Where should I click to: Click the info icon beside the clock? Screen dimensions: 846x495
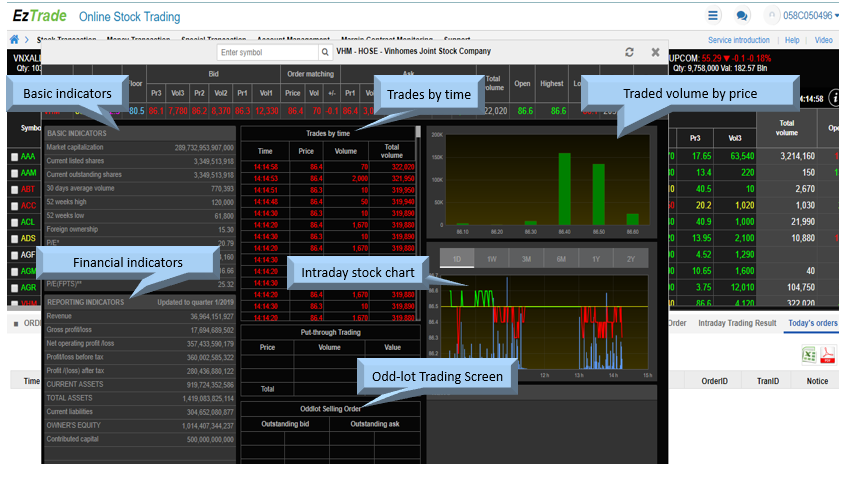(x=837, y=98)
